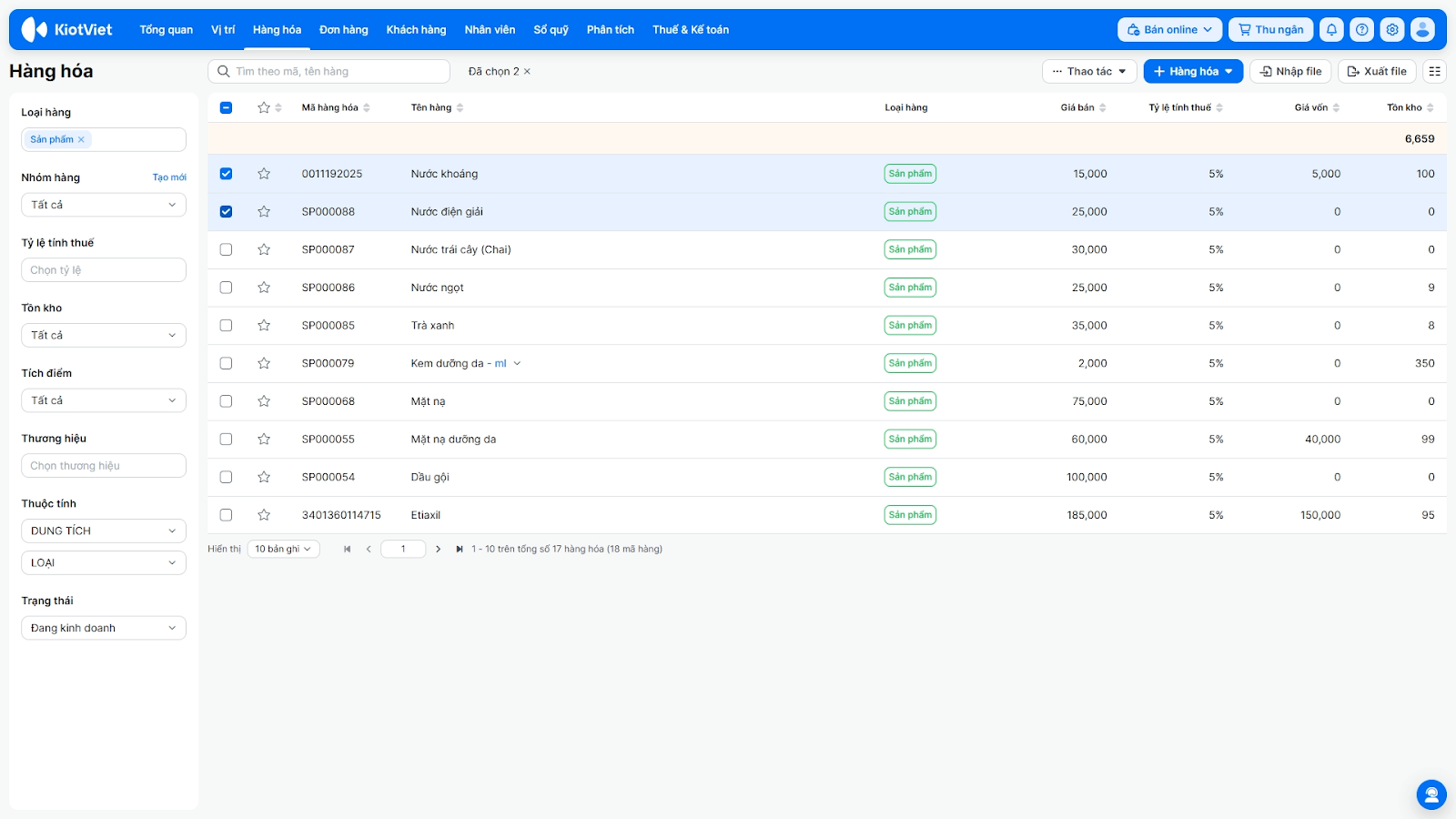Open the Thao tác actions dropdown
The height and width of the screenshot is (819, 1456).
(1088, 71)
